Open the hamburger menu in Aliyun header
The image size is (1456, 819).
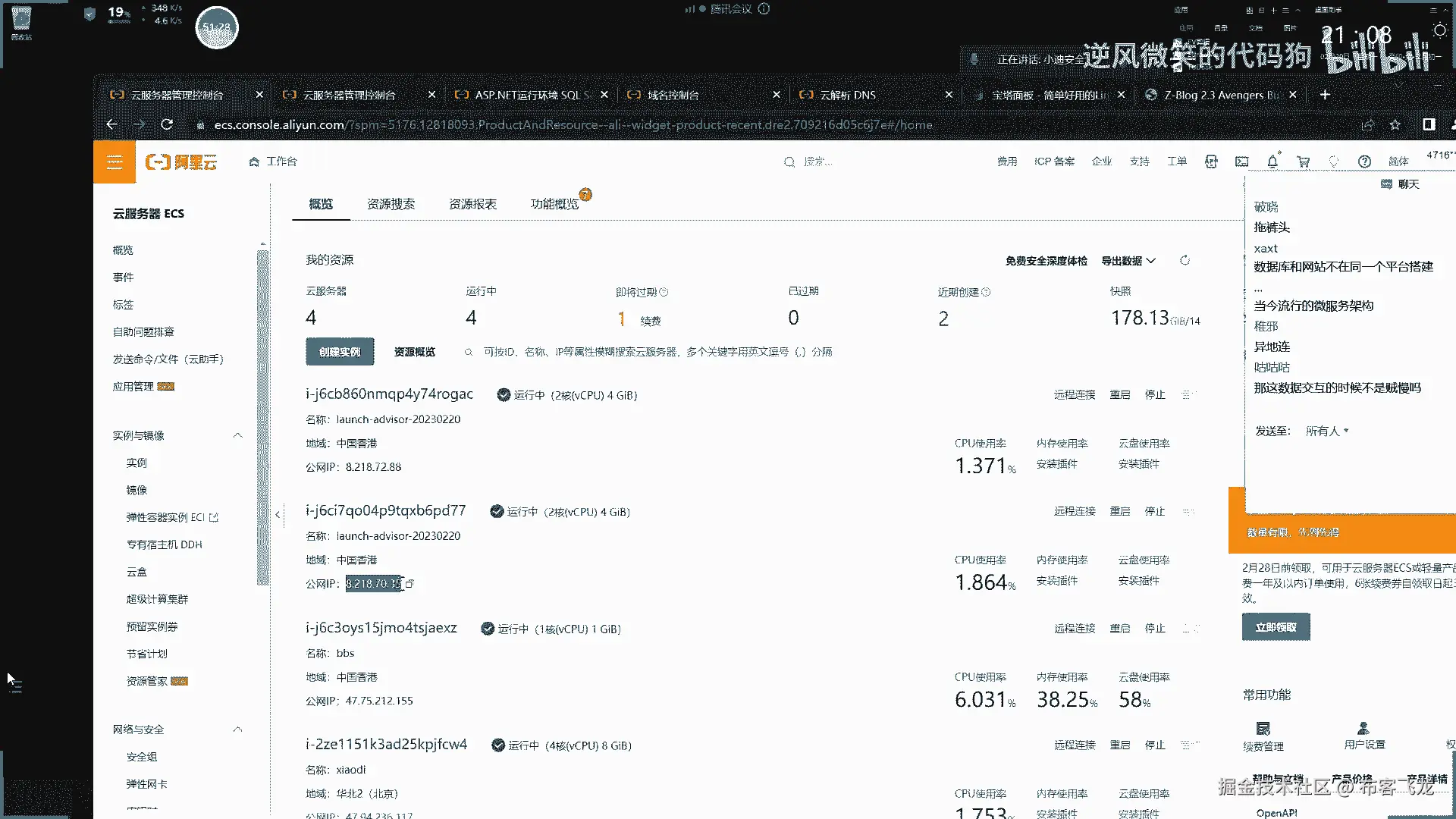(x=115, y=162)
